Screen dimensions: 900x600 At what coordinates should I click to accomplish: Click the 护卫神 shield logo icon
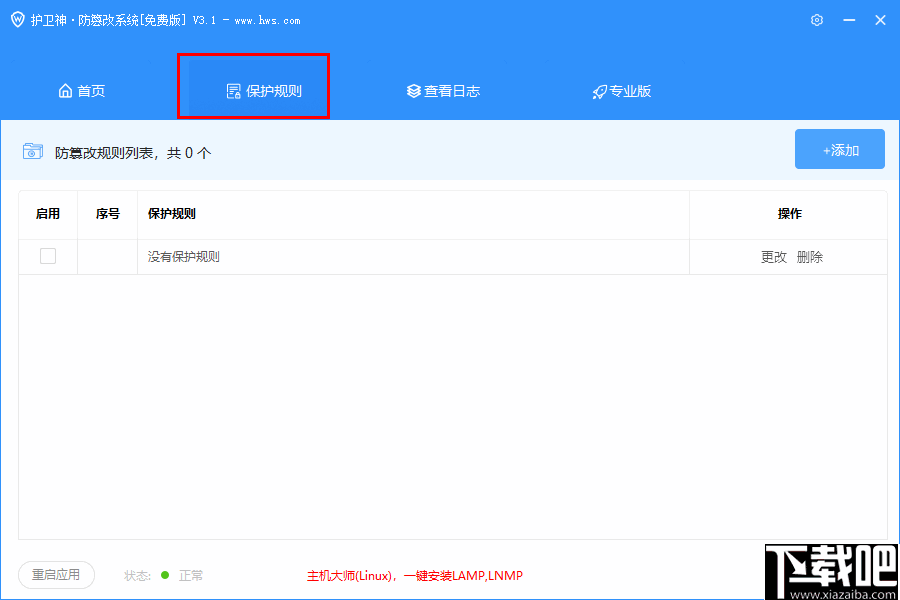pos(17,19)
